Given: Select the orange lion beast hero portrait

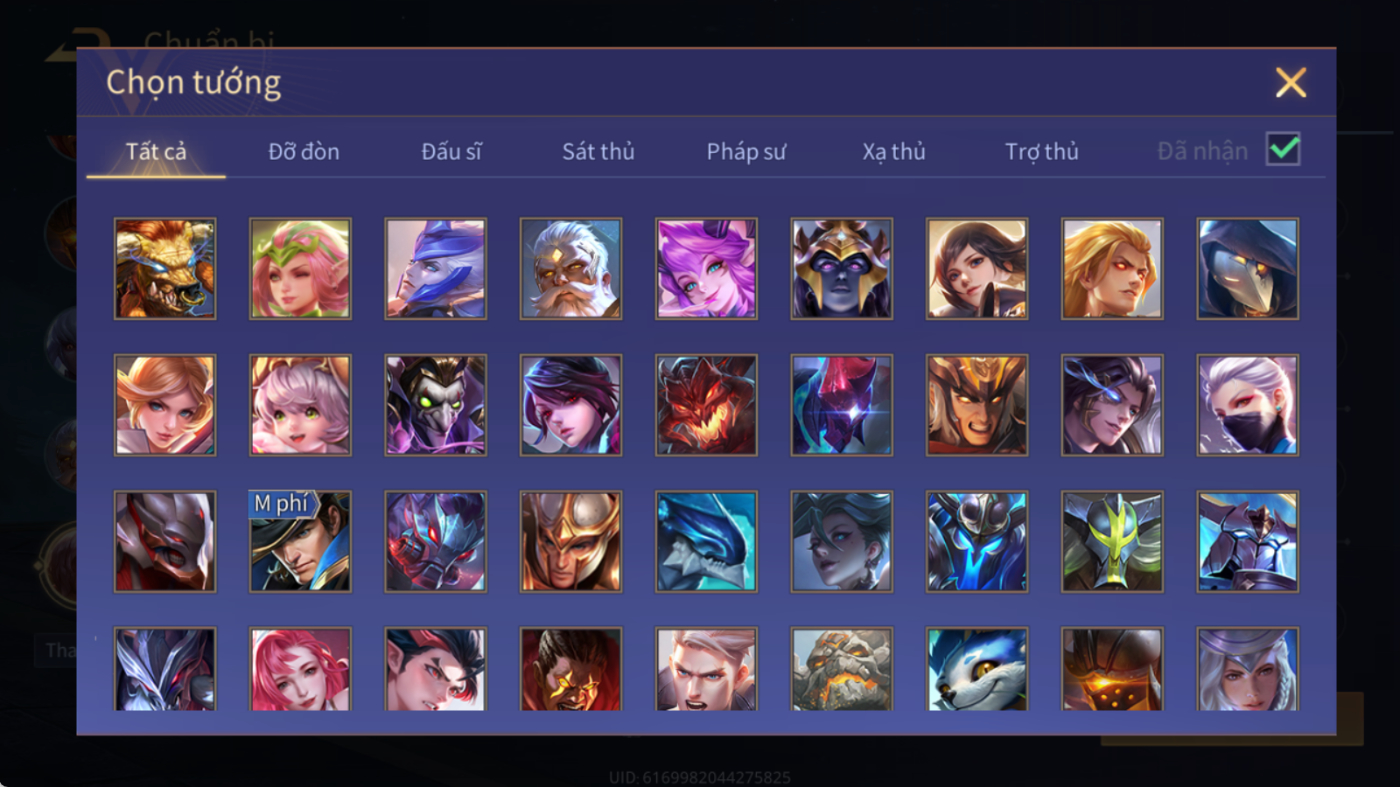Looking at the screenshot, I should (x=165, y=269).
